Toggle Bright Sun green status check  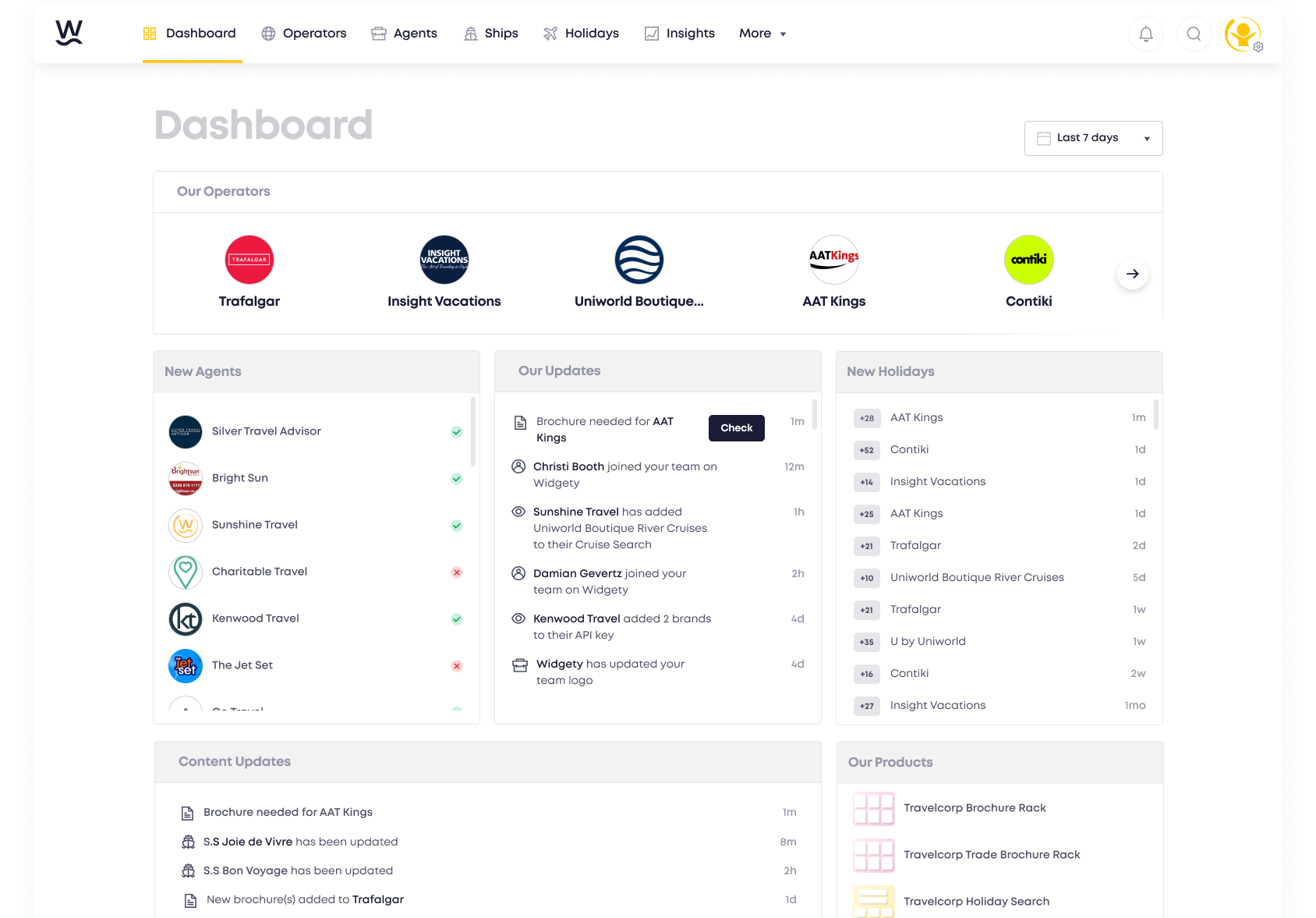[x=457, y=479]
